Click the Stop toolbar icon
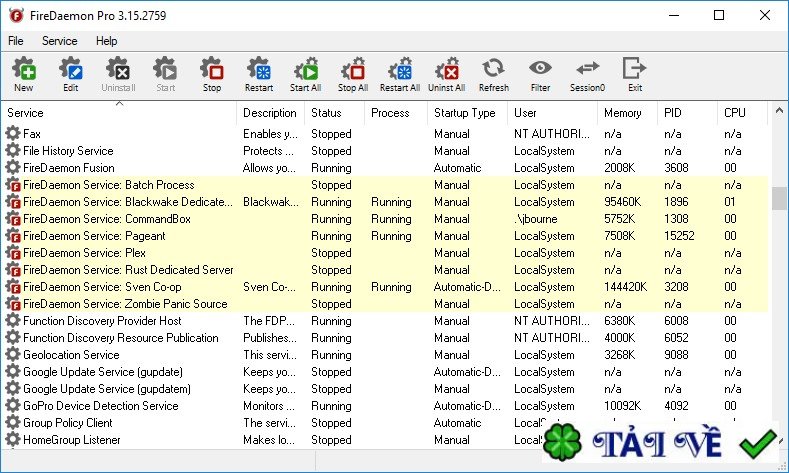The height and width of the screenshot is (473, 789). tap(212, 68)
